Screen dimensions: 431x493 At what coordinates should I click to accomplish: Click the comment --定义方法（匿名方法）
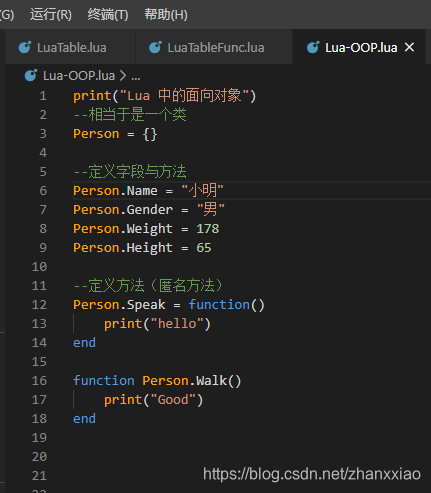148,286
